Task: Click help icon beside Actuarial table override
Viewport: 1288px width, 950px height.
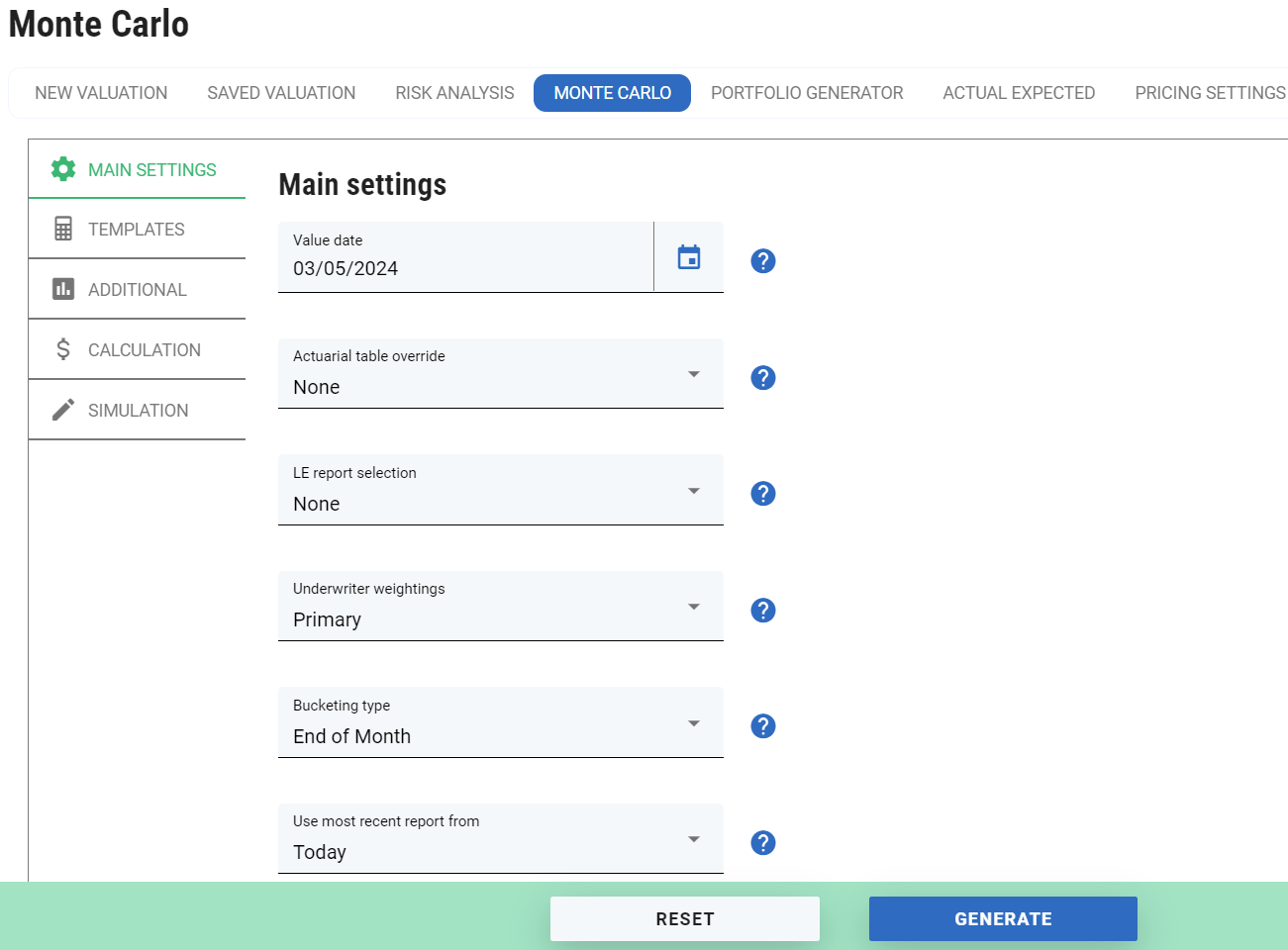Action: point(762,378)
